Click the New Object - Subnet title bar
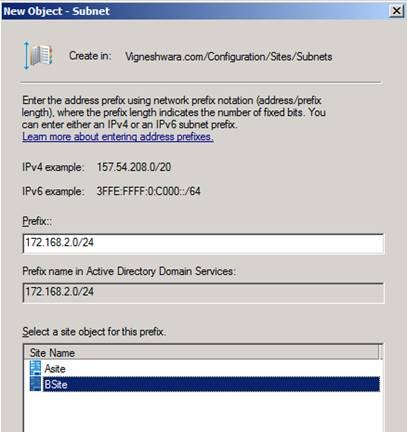 195,11
